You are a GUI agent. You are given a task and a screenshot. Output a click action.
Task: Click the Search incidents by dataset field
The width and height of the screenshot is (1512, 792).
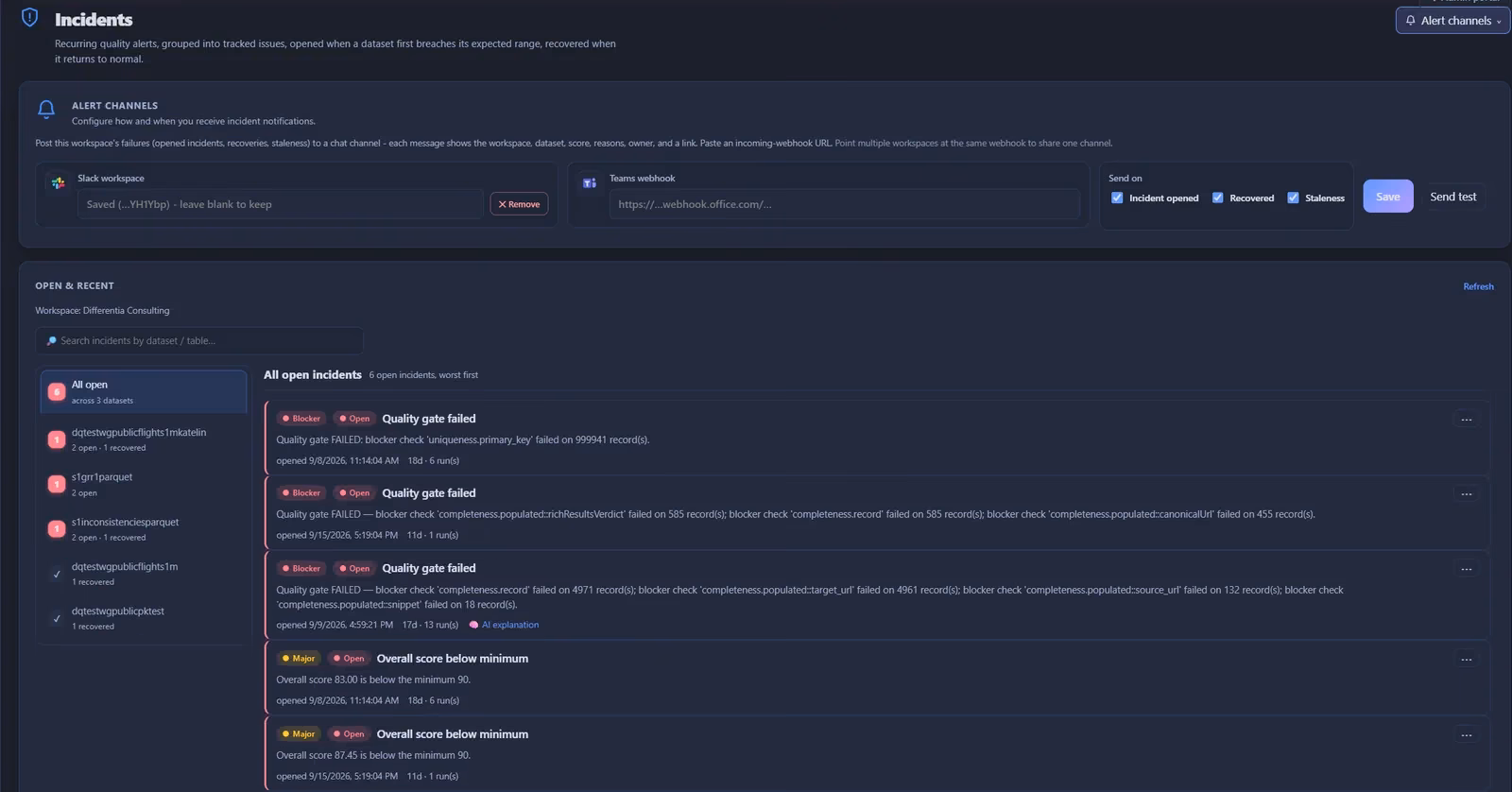[199, 341]
